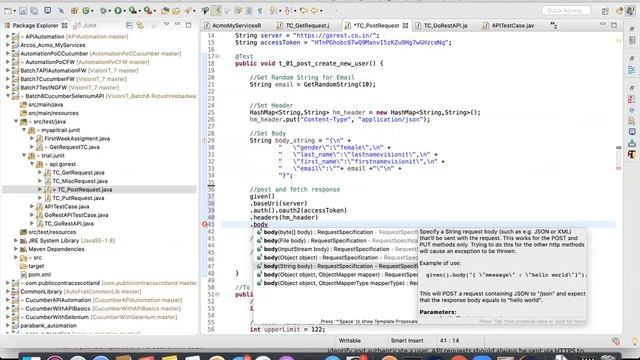Expand the CucumberWithSelenium project

click(8, 317)
